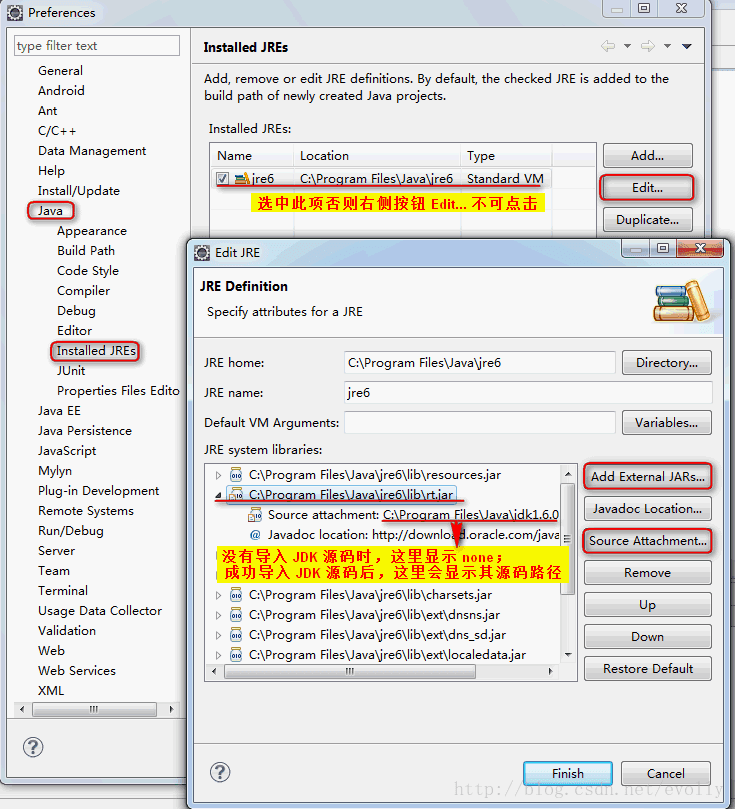This screenshot has height=809, width=735.
Task: Select the Java category in tree
Action: (x=50, y=211)
